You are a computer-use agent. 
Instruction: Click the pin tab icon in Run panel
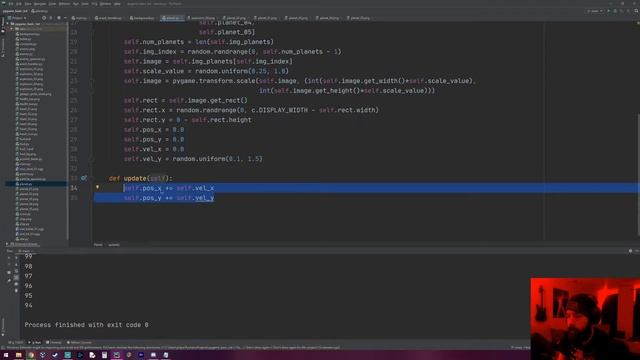tap(9, 280)
